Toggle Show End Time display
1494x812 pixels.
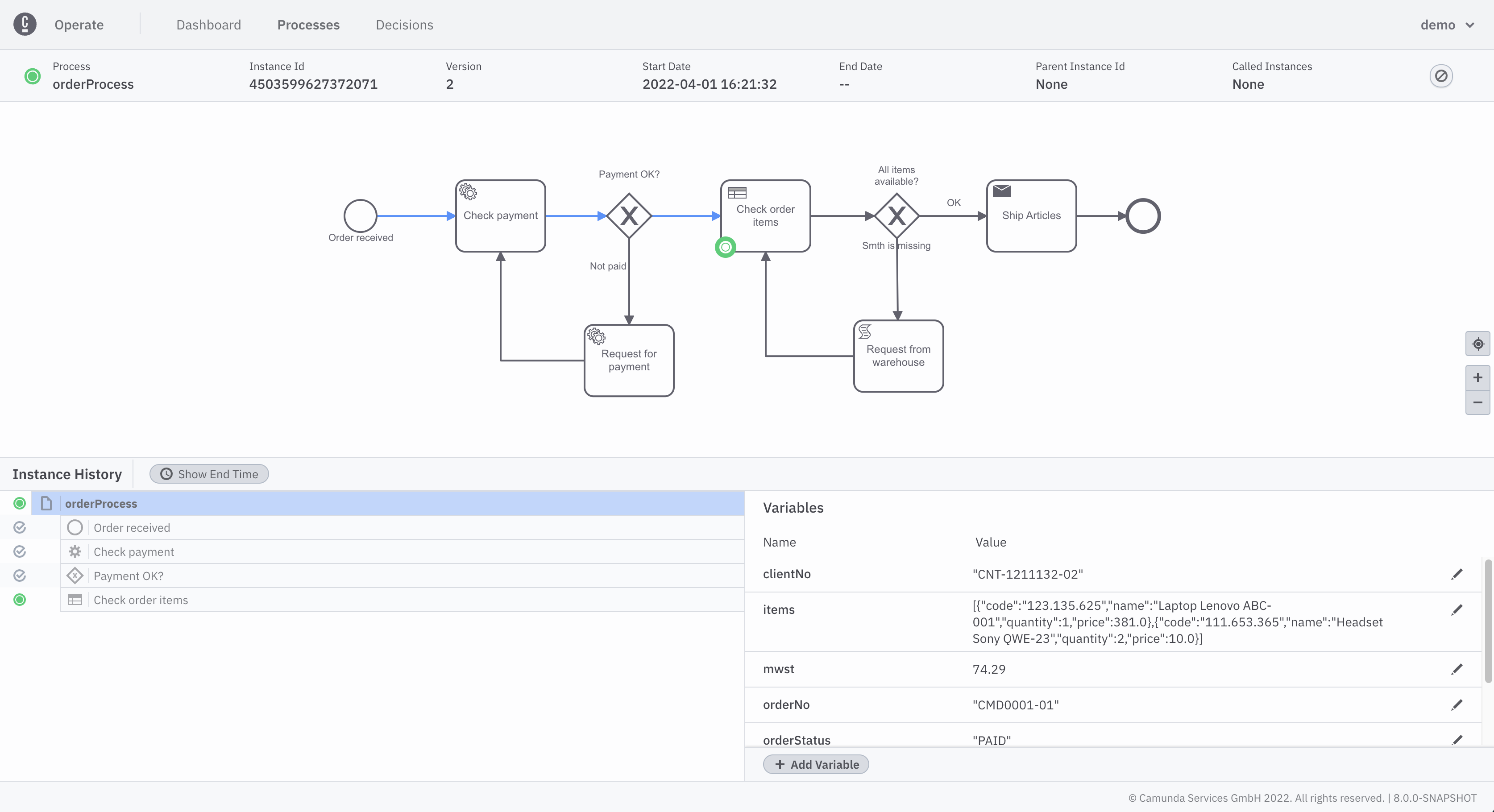[x=208, y=474]
